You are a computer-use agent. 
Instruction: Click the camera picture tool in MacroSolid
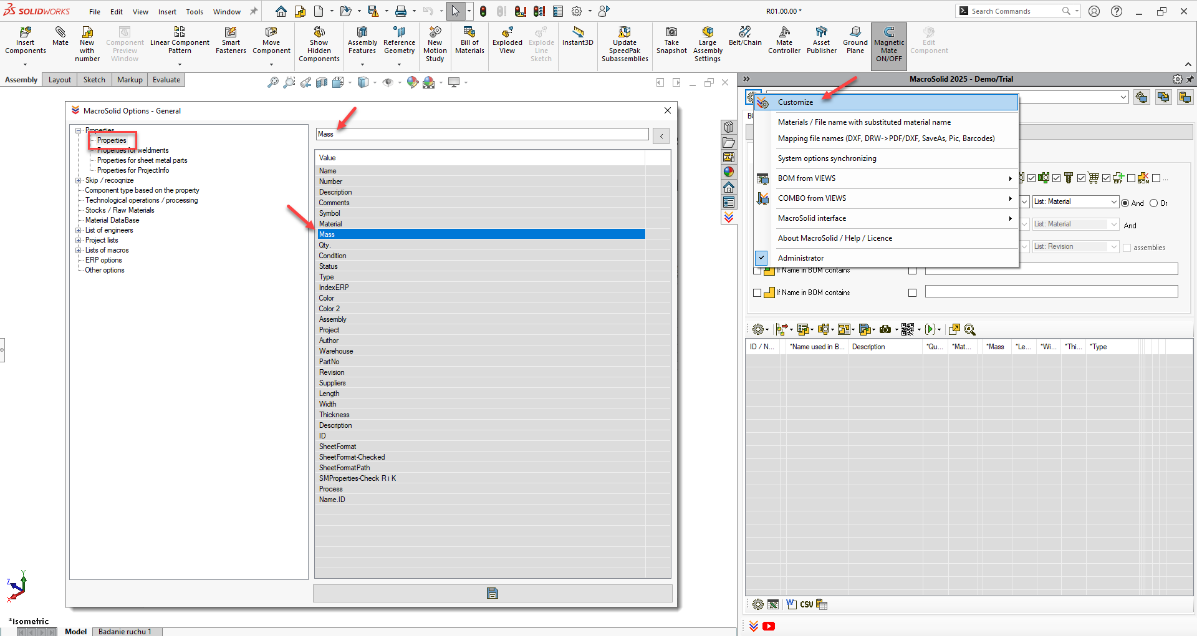(x=886, y=330)
